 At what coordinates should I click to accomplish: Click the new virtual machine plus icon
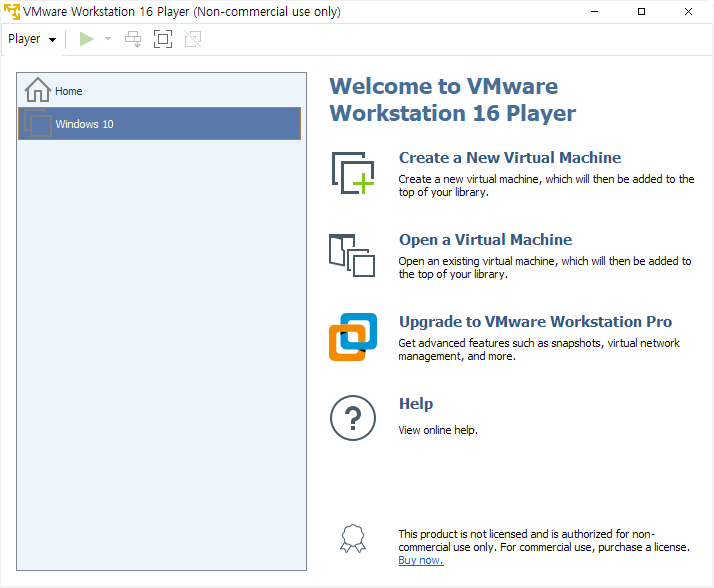click(353, 173)
